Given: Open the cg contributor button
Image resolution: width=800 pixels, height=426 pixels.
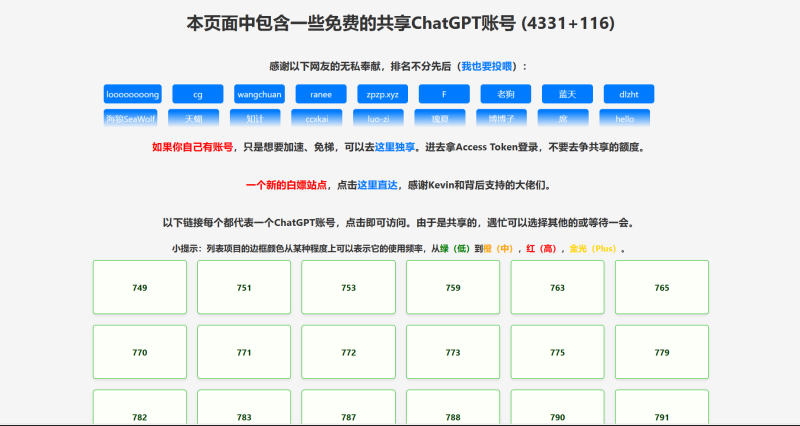Looking at the screenshot, I should [x=198, y=94].
